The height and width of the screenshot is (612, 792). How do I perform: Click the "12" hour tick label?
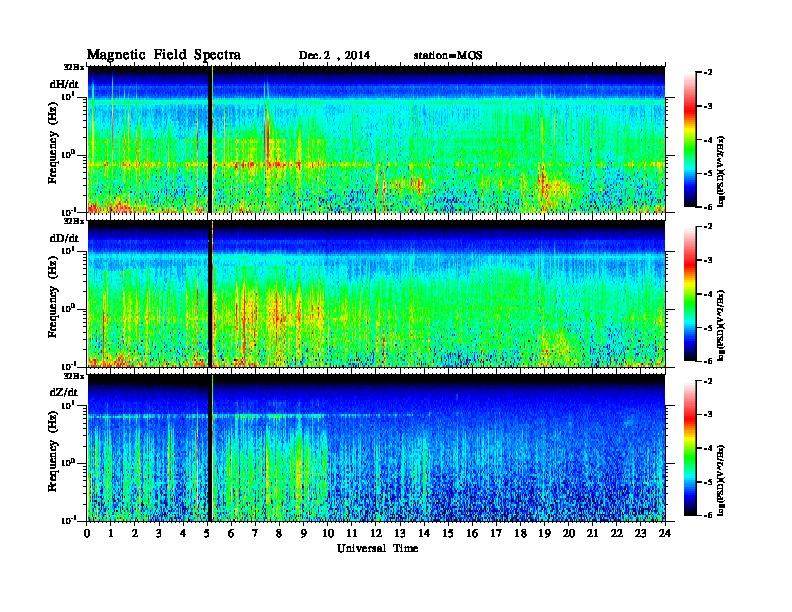coord(376,533)
